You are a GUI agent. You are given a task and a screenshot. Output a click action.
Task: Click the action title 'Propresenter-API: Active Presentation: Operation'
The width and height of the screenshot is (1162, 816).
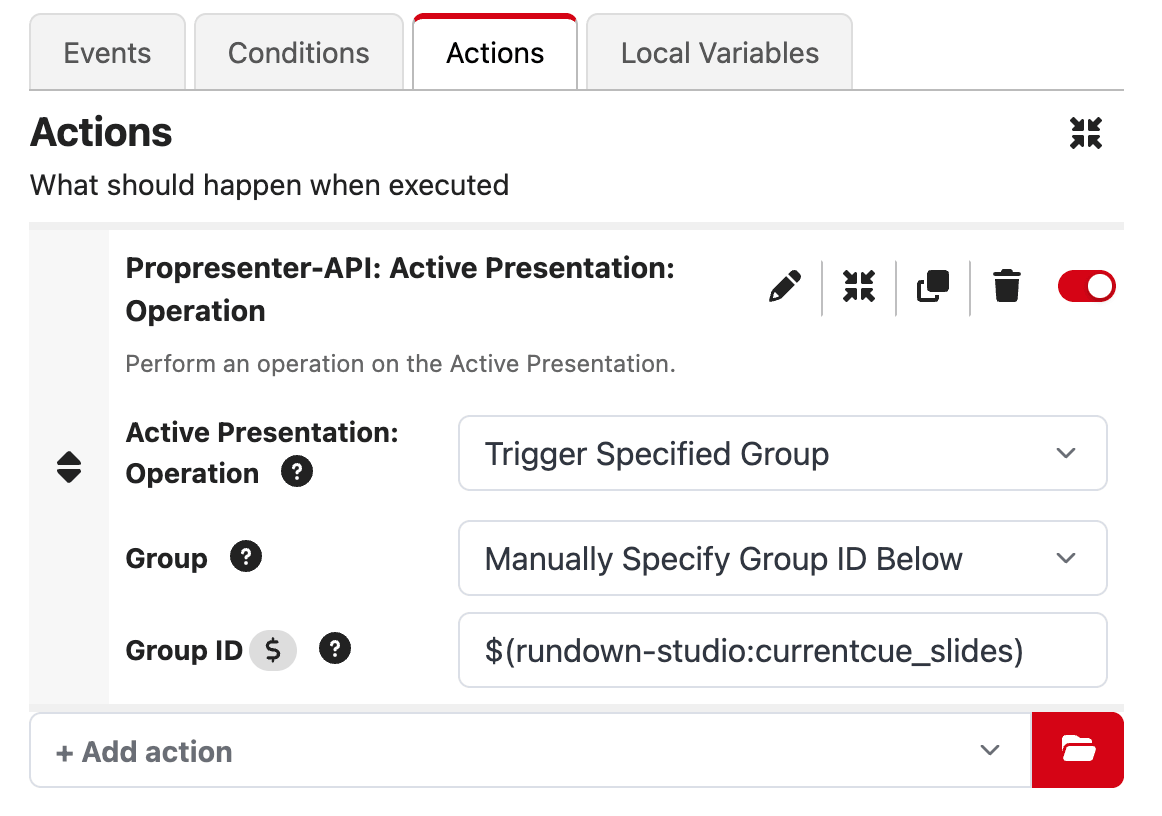pyautogui.click(x=400, y=289)
